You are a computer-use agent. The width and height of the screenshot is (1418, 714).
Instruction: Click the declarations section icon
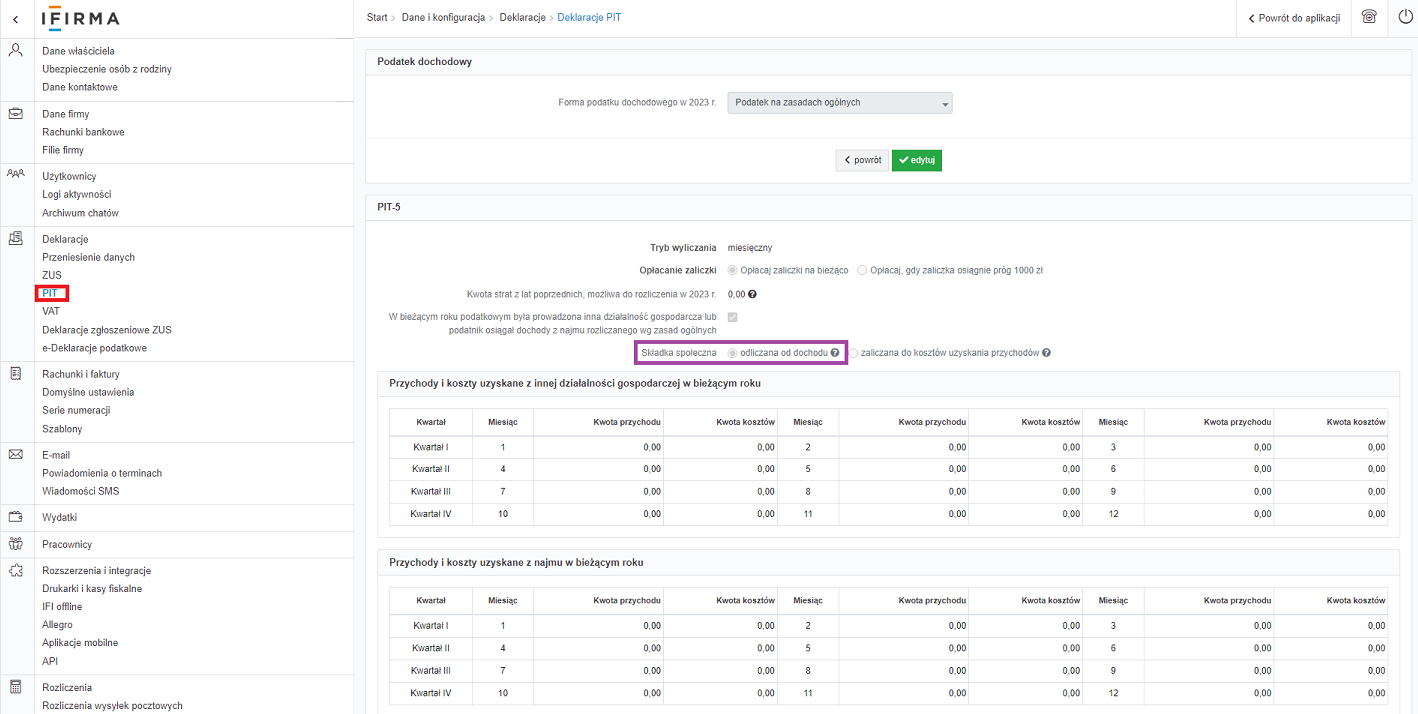pyautogui.click(x=15, y=238)
